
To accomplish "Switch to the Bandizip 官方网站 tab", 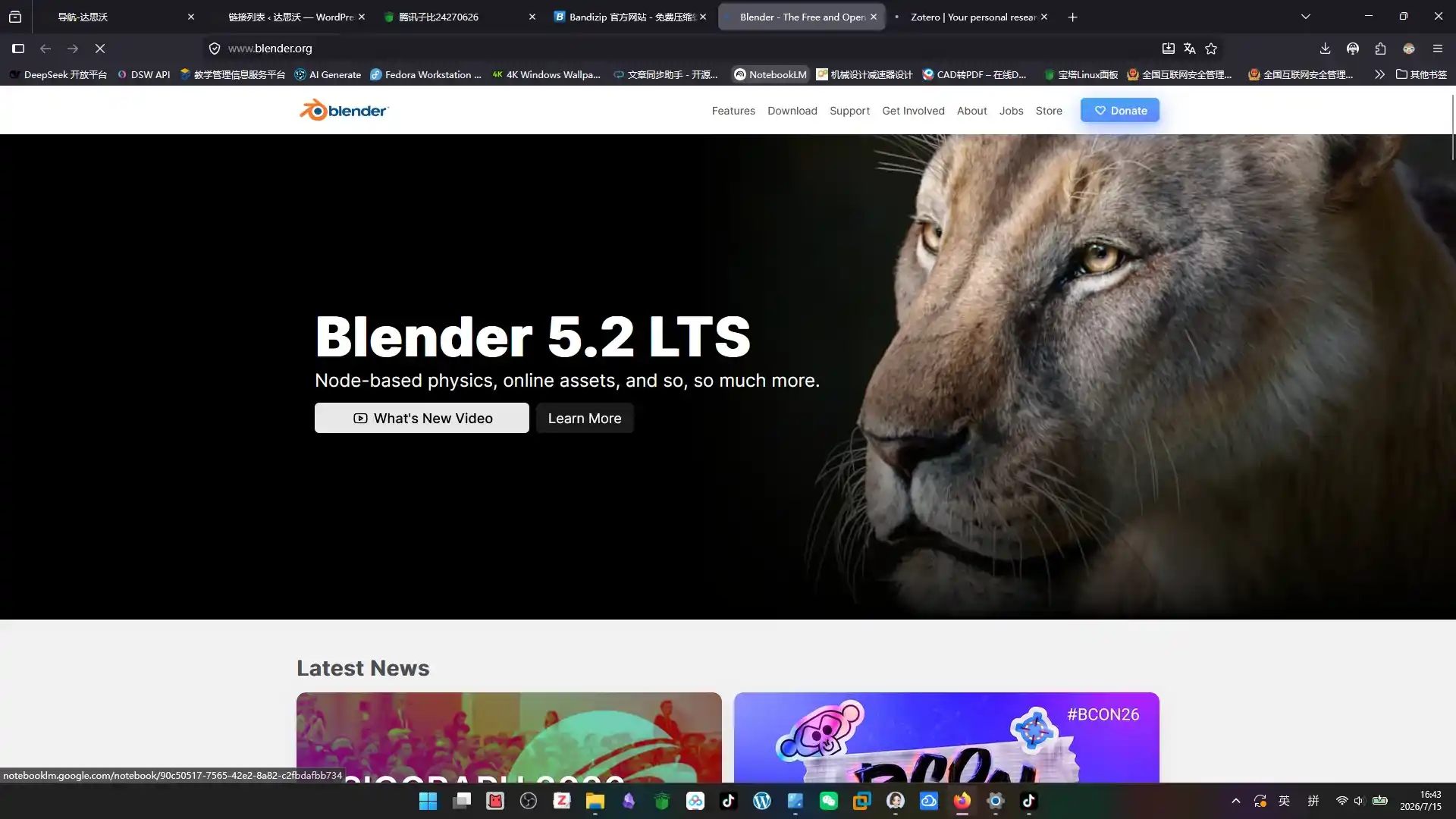I will (x=629, y=17).
